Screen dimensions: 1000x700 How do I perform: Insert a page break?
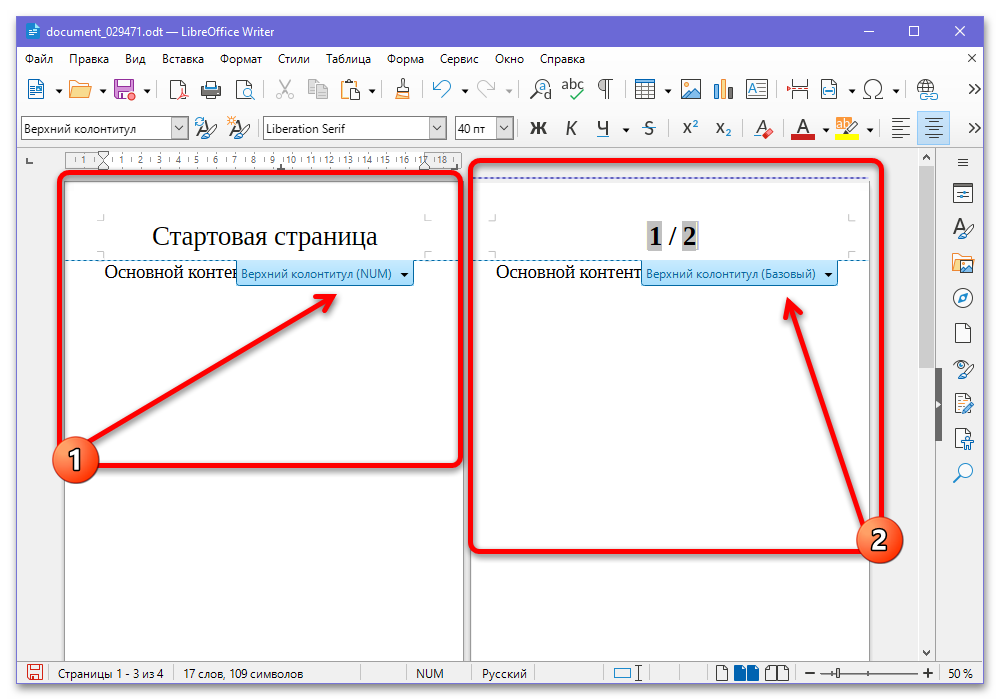[797, 90]
